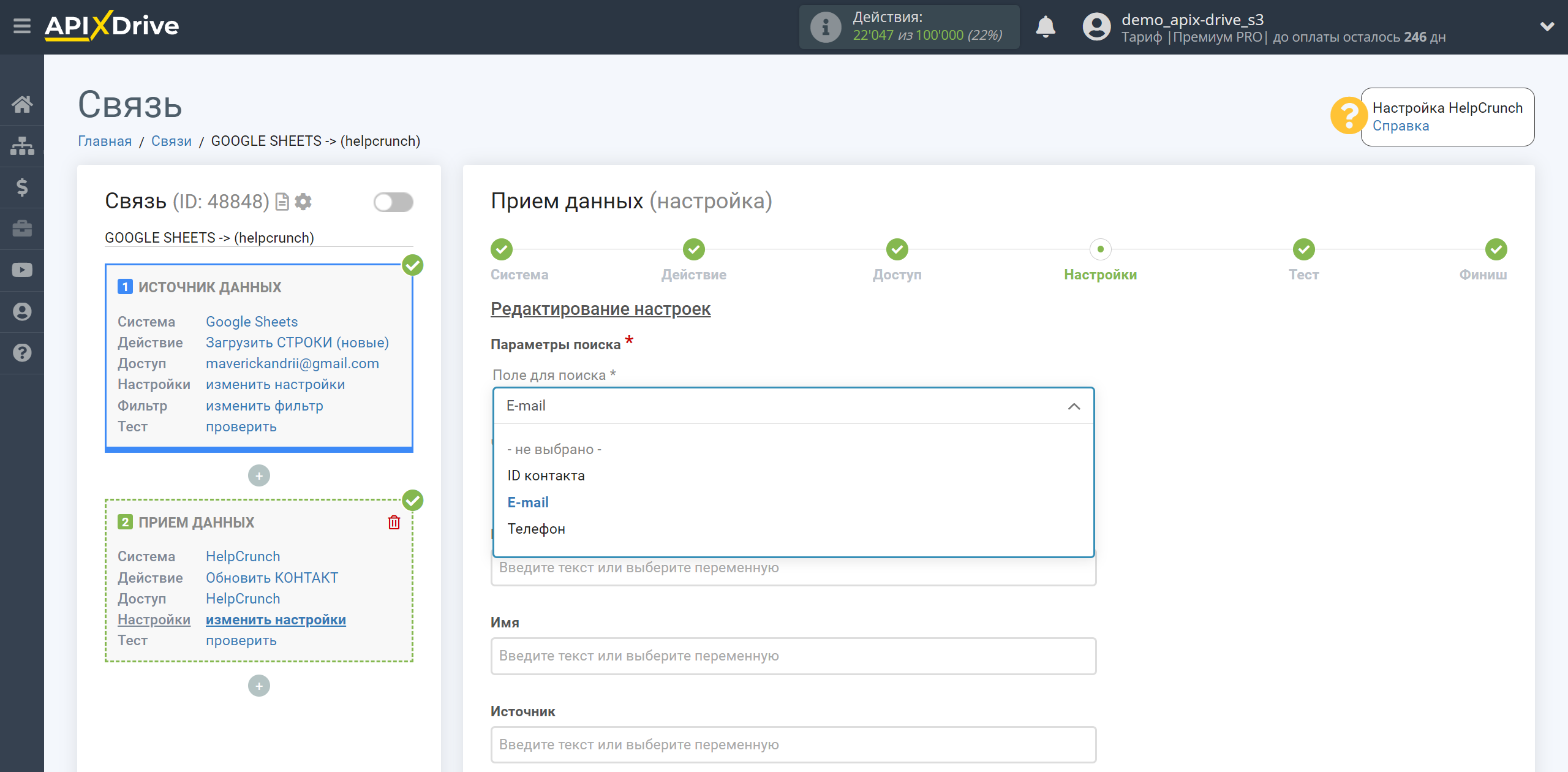The image size is (1568, 772).
Task: Click Загрузить СТРОКИ (новые) action link
Action: pyautogui.click(x=297, y=342)
